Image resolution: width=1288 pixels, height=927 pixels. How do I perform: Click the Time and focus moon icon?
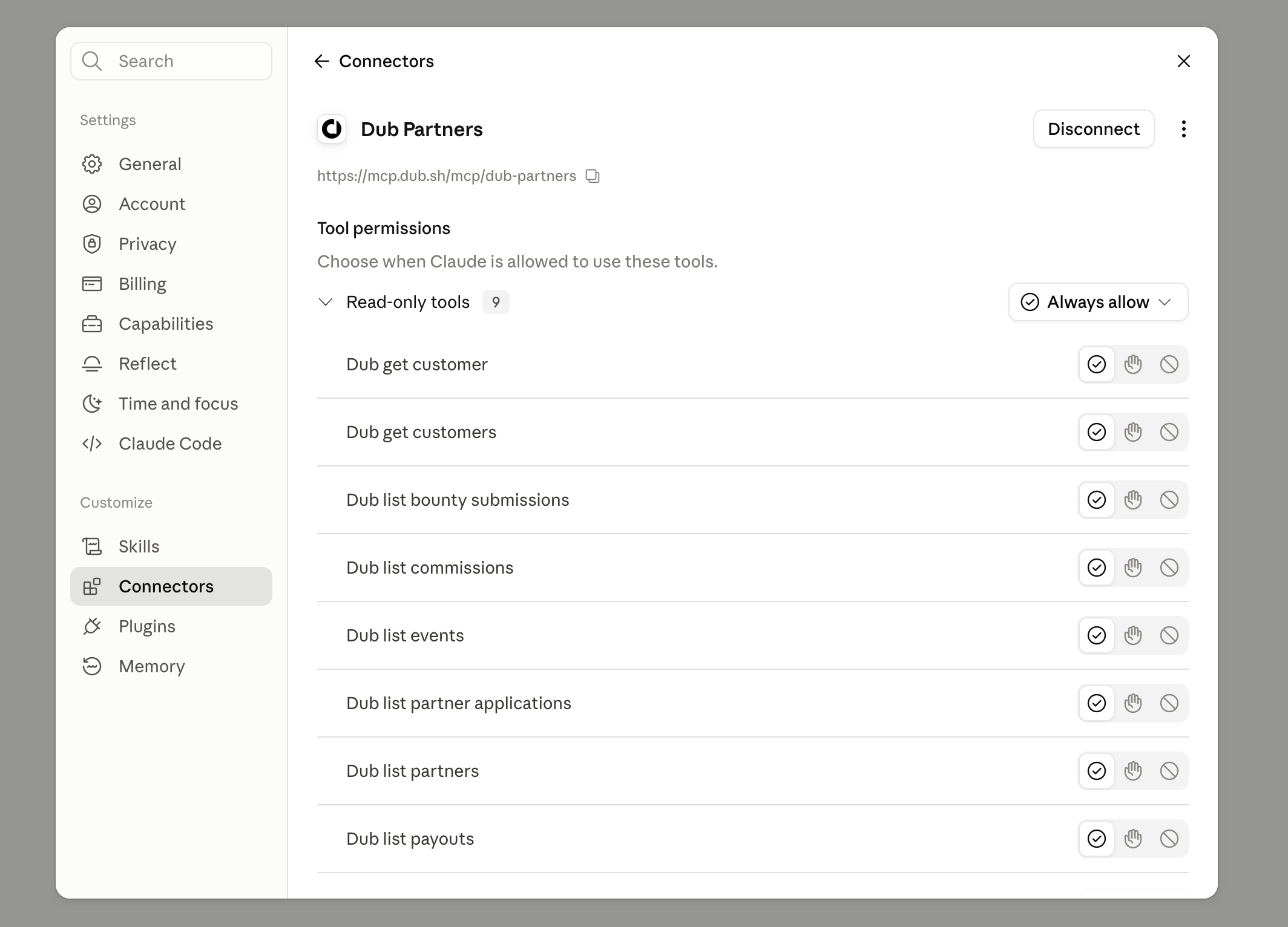[x=92, y=404]
